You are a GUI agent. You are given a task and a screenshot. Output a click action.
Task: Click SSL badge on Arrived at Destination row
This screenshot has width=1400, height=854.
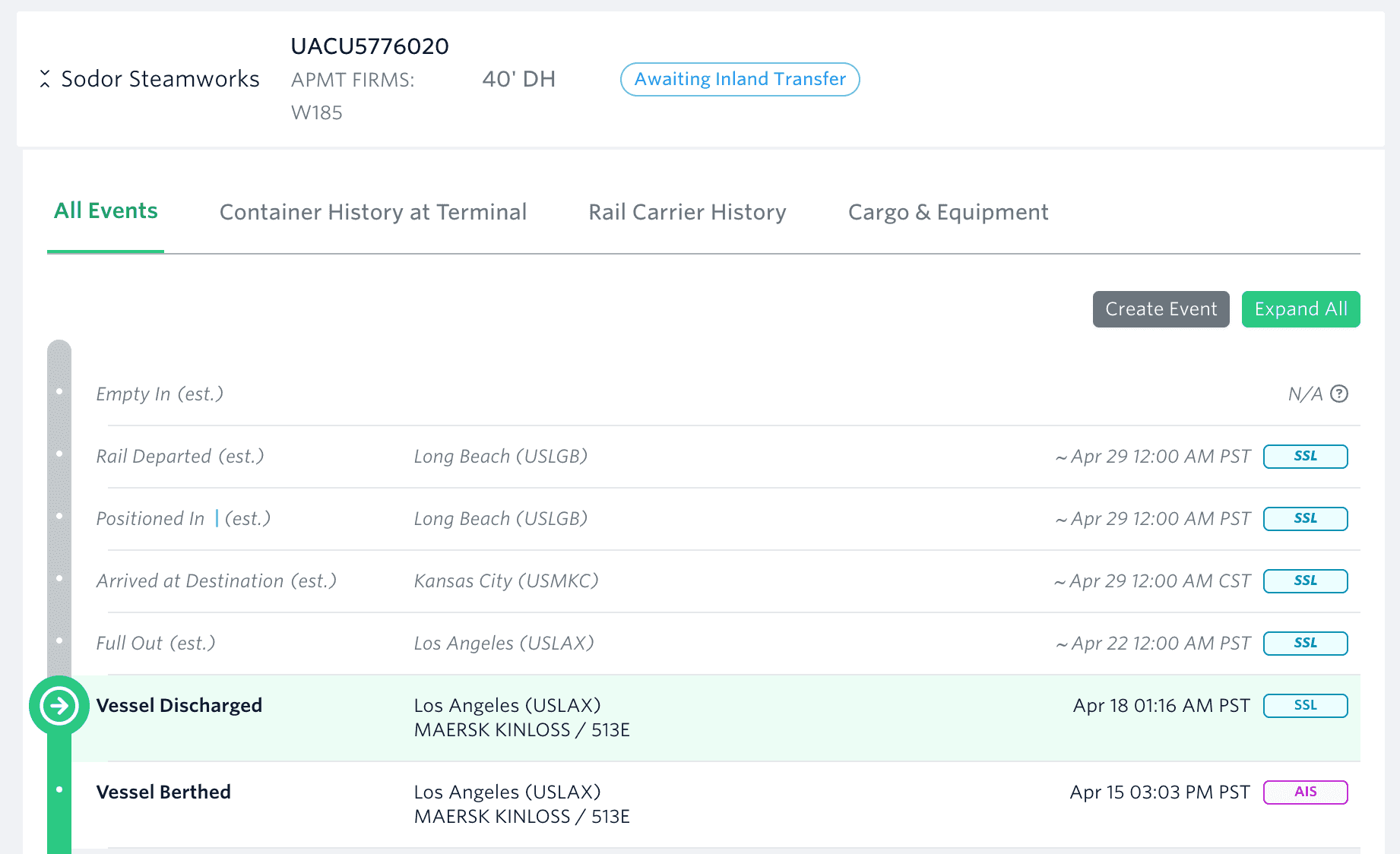[1305, 581]
